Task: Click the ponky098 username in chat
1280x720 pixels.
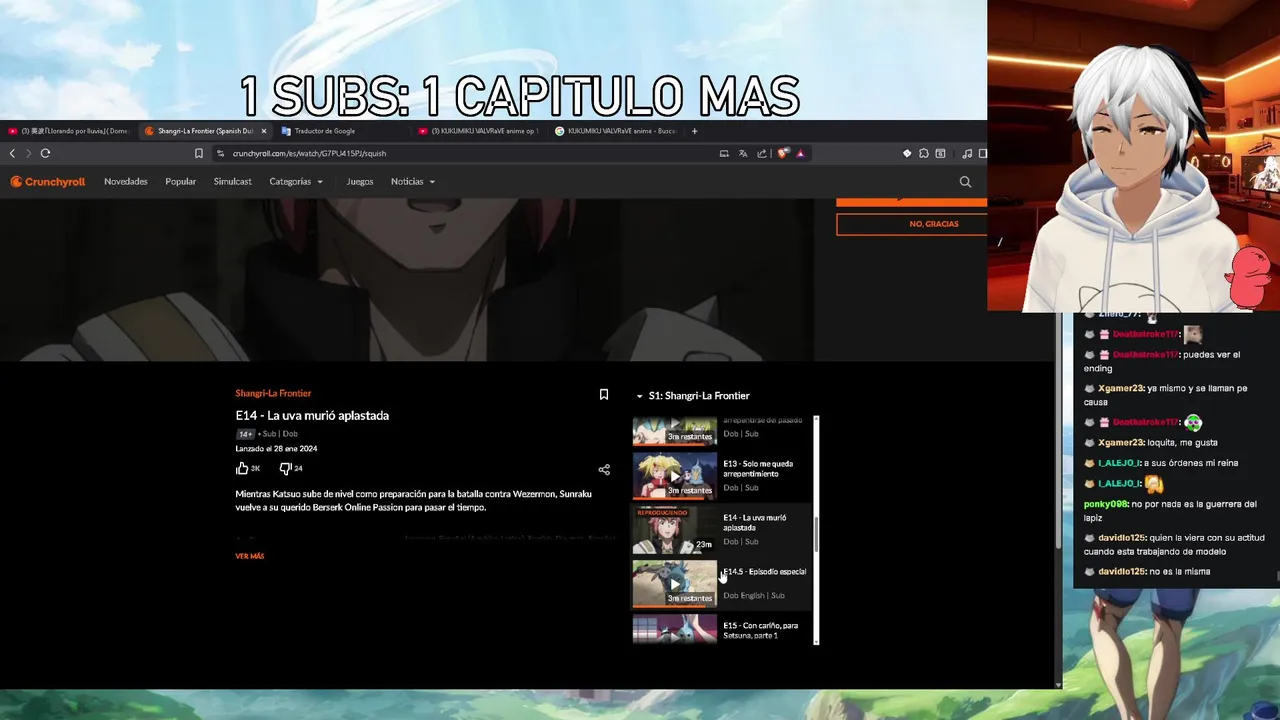Action: click(x=1106, y=505)
